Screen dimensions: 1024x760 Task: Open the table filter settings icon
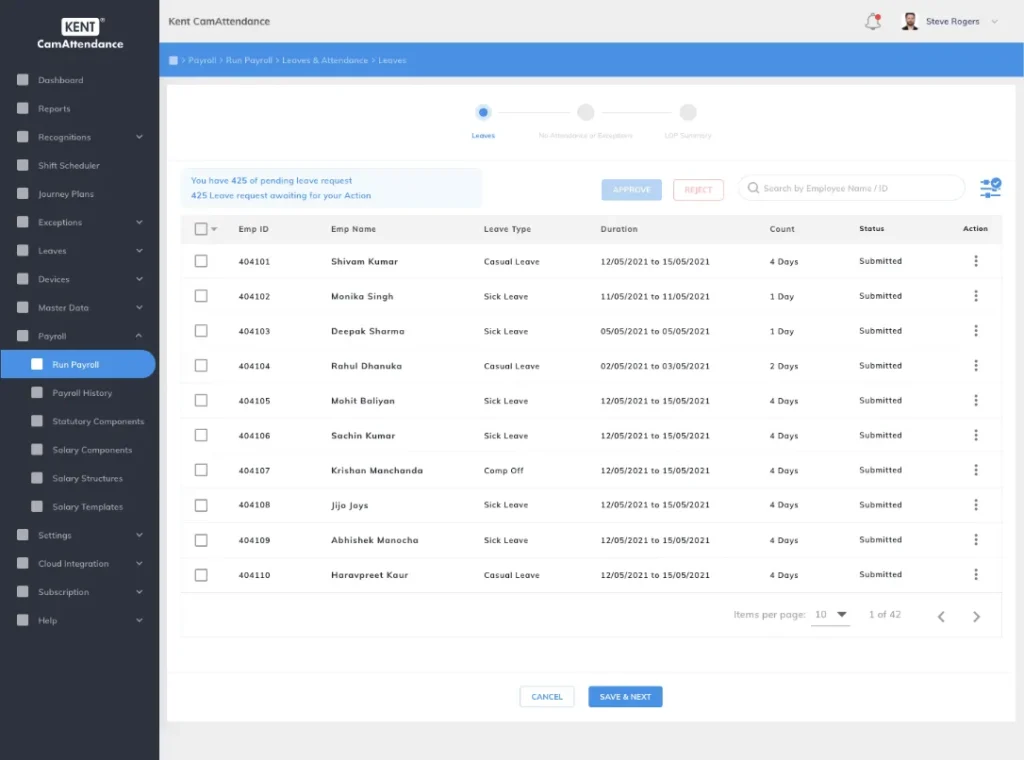(990, 188)
